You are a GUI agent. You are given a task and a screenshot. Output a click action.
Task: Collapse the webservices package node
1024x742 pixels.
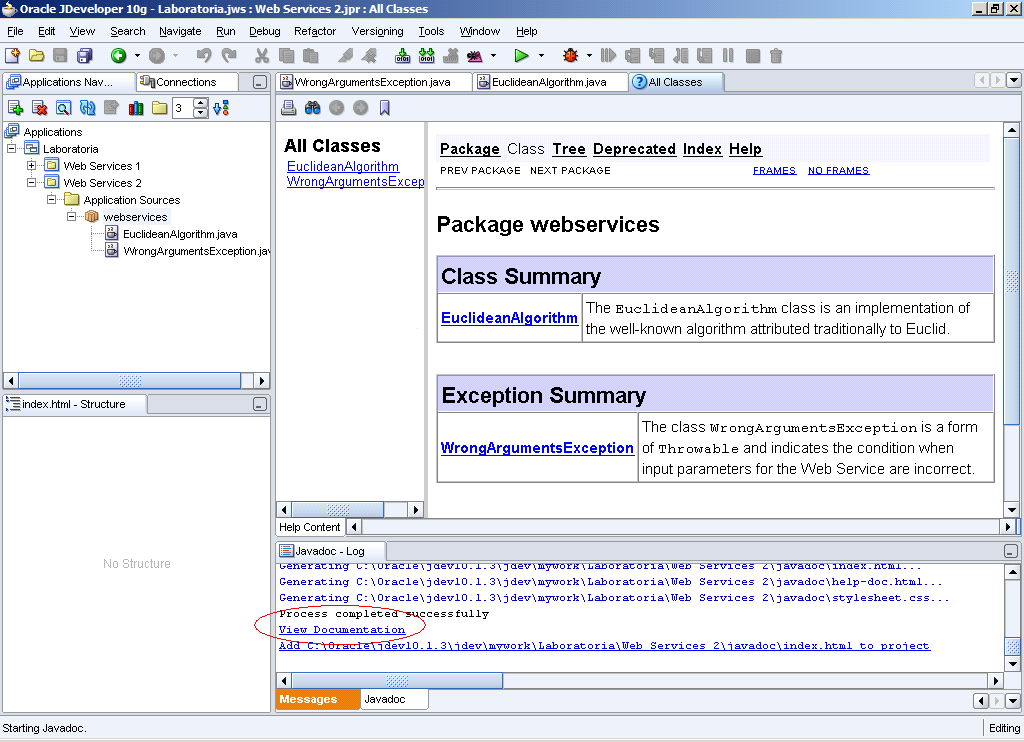[x=71, y=217]
